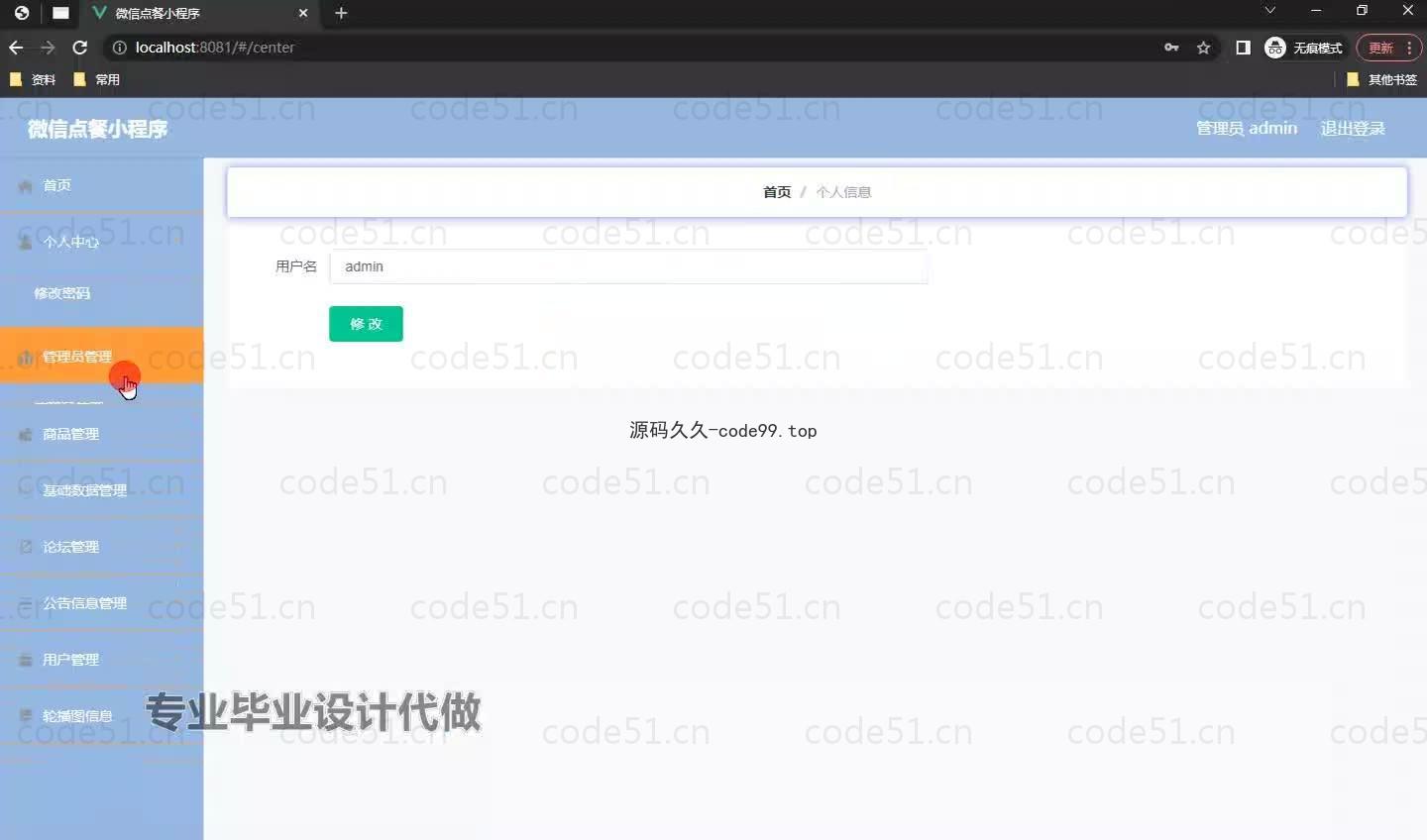Click the edit icon beside 论坛管理
Viewport: 1427px width, 840px height.
pyautogui.click(x=26, y=547)
